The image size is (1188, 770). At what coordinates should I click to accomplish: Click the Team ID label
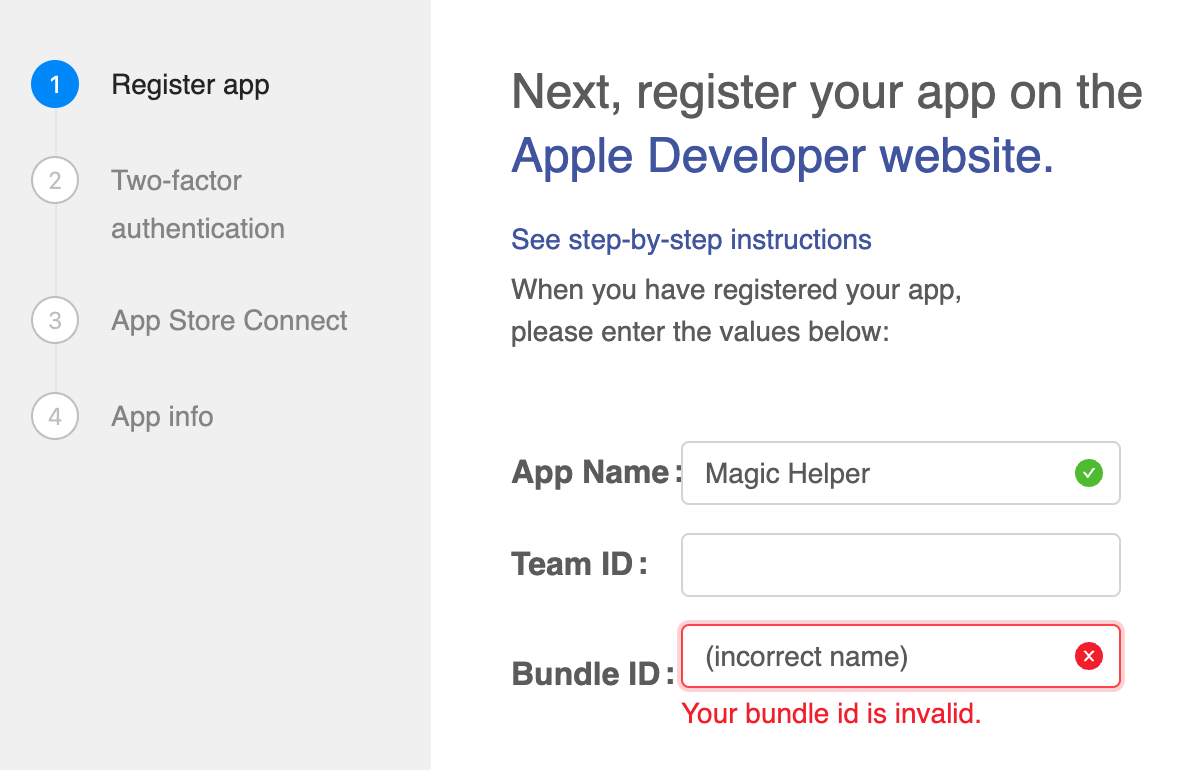(580, 564)
